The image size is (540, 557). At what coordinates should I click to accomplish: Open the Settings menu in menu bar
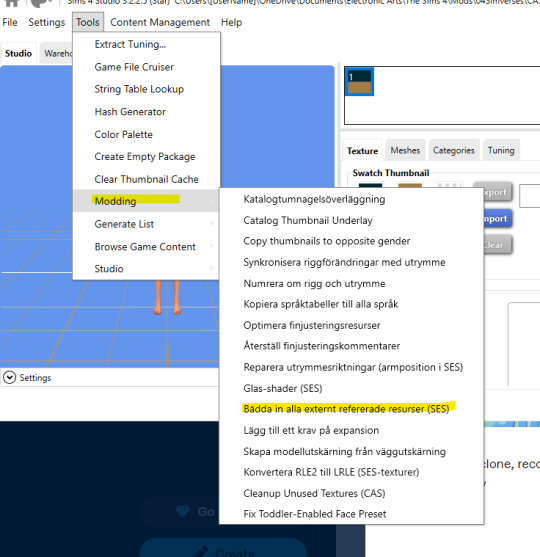[x=47, y=22]
